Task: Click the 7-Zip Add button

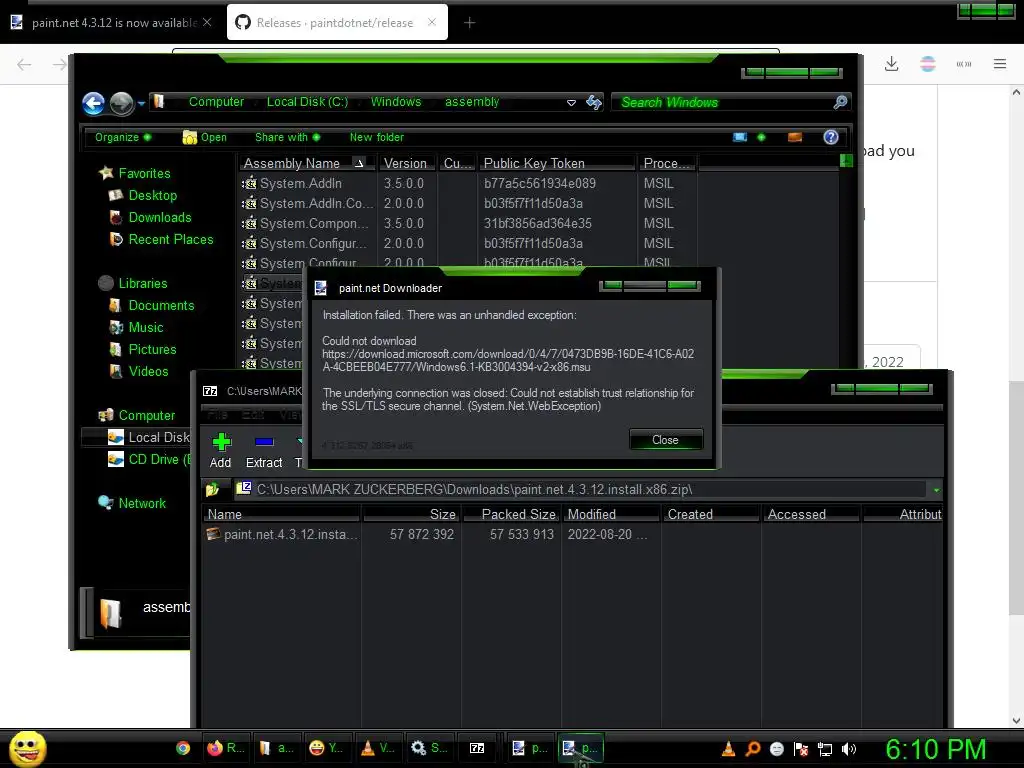Action: point(221,451)
